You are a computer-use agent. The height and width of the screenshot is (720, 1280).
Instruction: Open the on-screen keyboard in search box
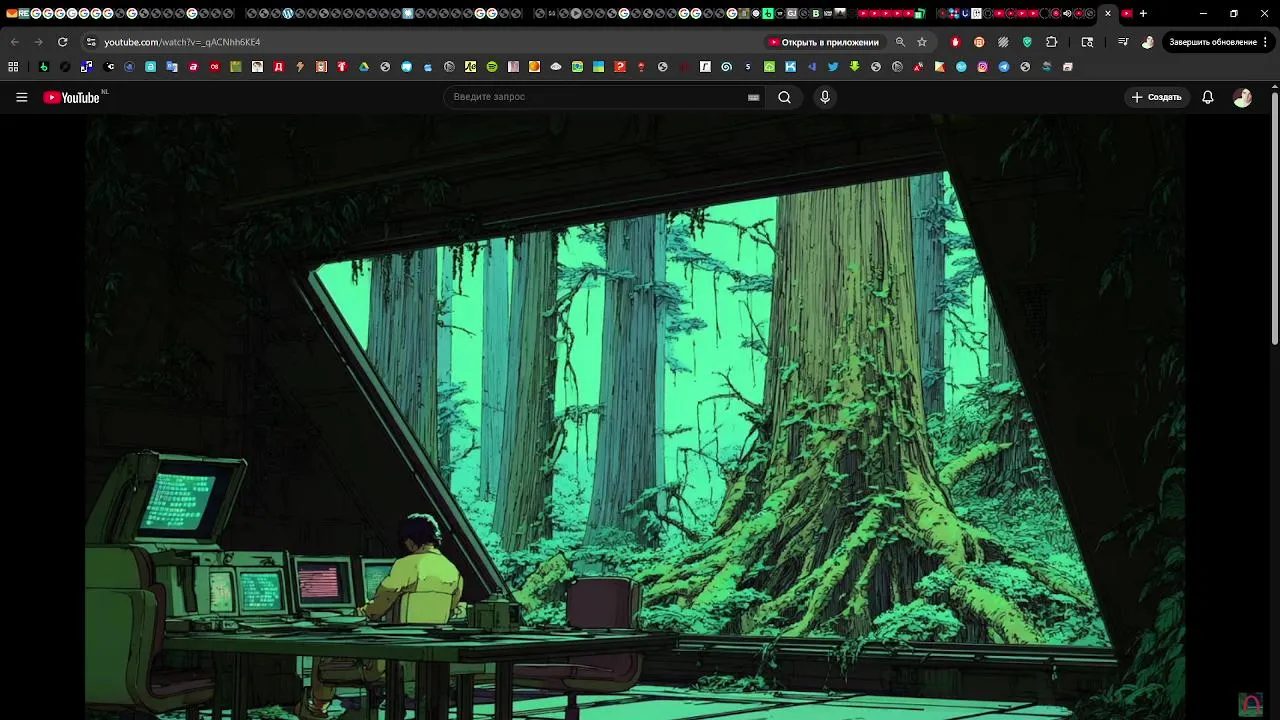point(753,97)
